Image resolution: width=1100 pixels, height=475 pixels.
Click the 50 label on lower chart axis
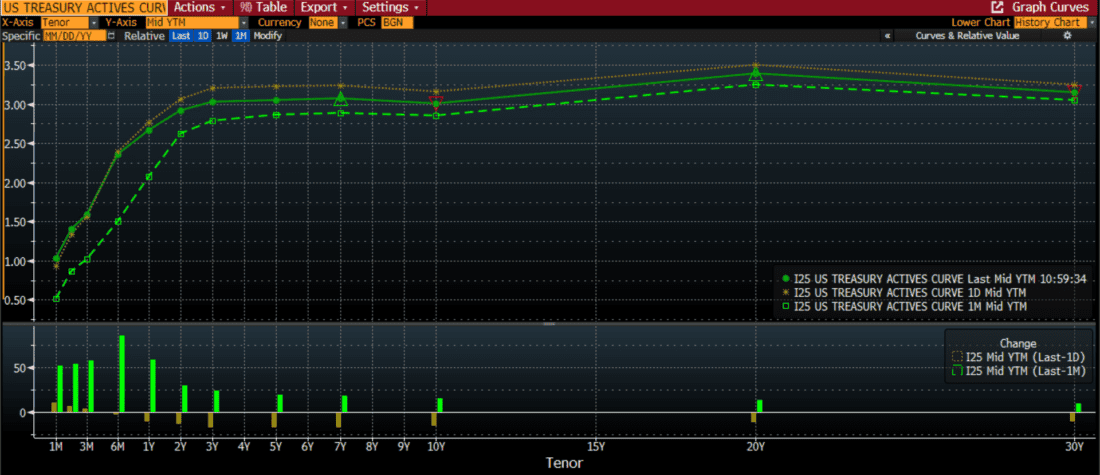pyautogui.click(x=22, y=368)
